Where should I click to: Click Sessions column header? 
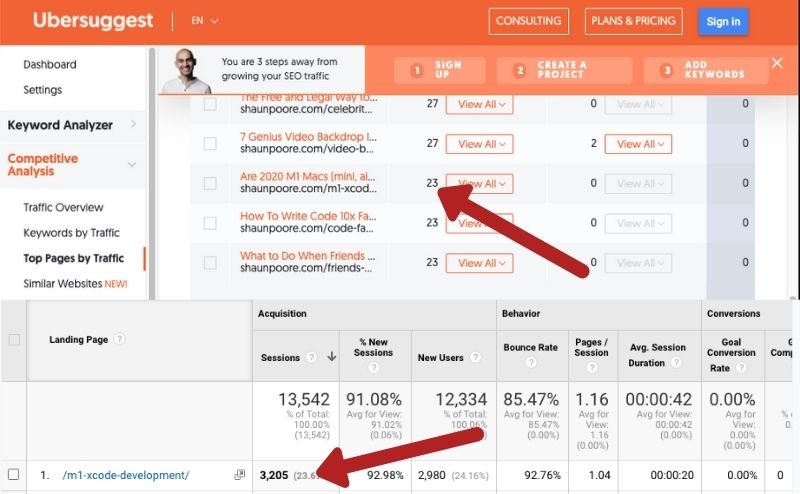click(280, 358)
